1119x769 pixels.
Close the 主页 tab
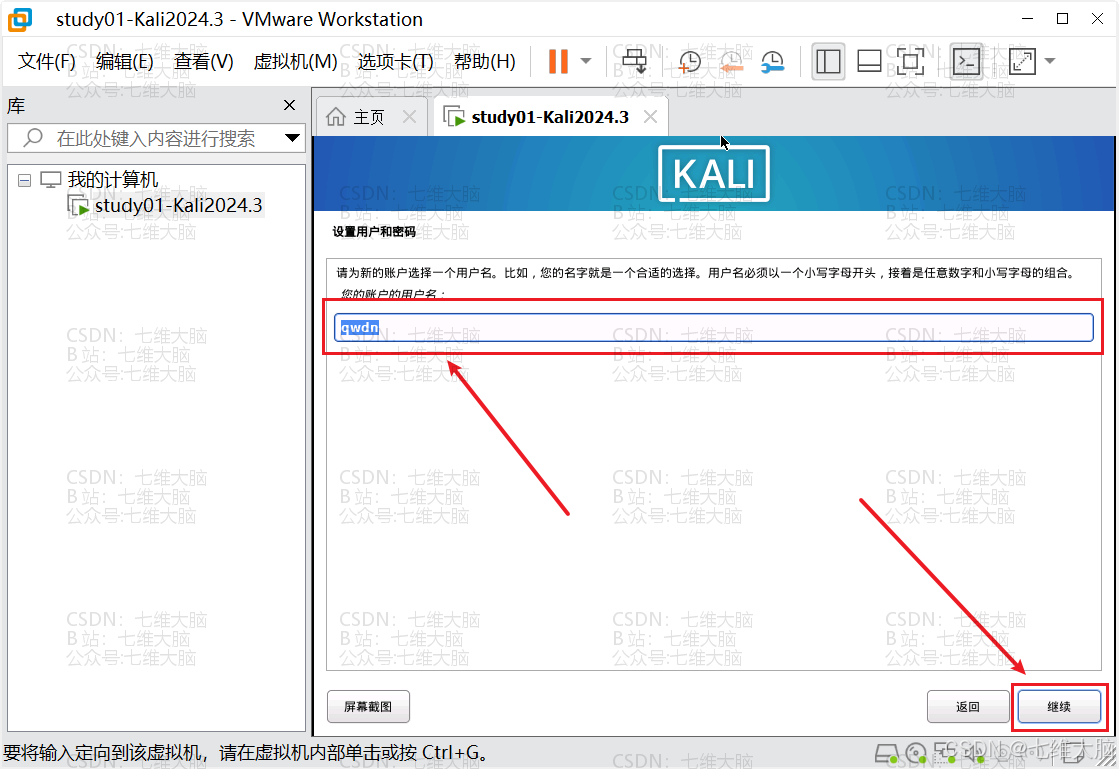click(x=409, y=117)
